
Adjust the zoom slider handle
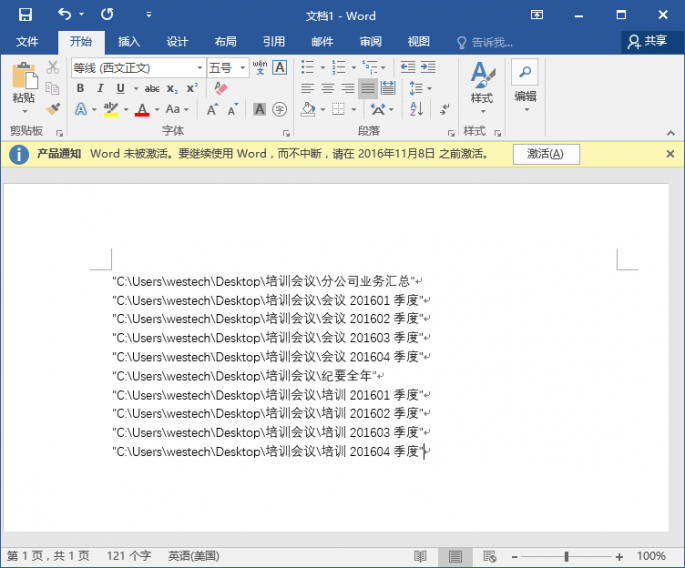566,556
